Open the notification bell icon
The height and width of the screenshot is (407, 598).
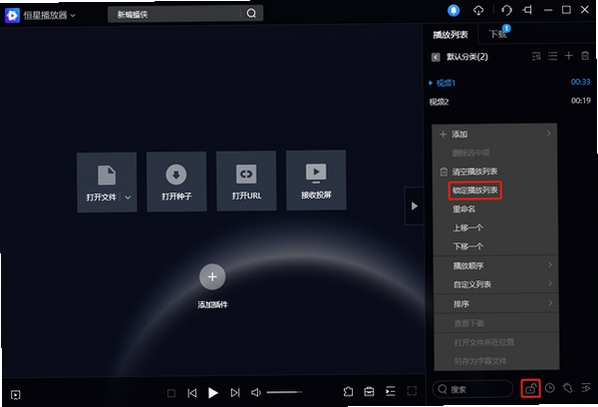click(x=453, y=10)
